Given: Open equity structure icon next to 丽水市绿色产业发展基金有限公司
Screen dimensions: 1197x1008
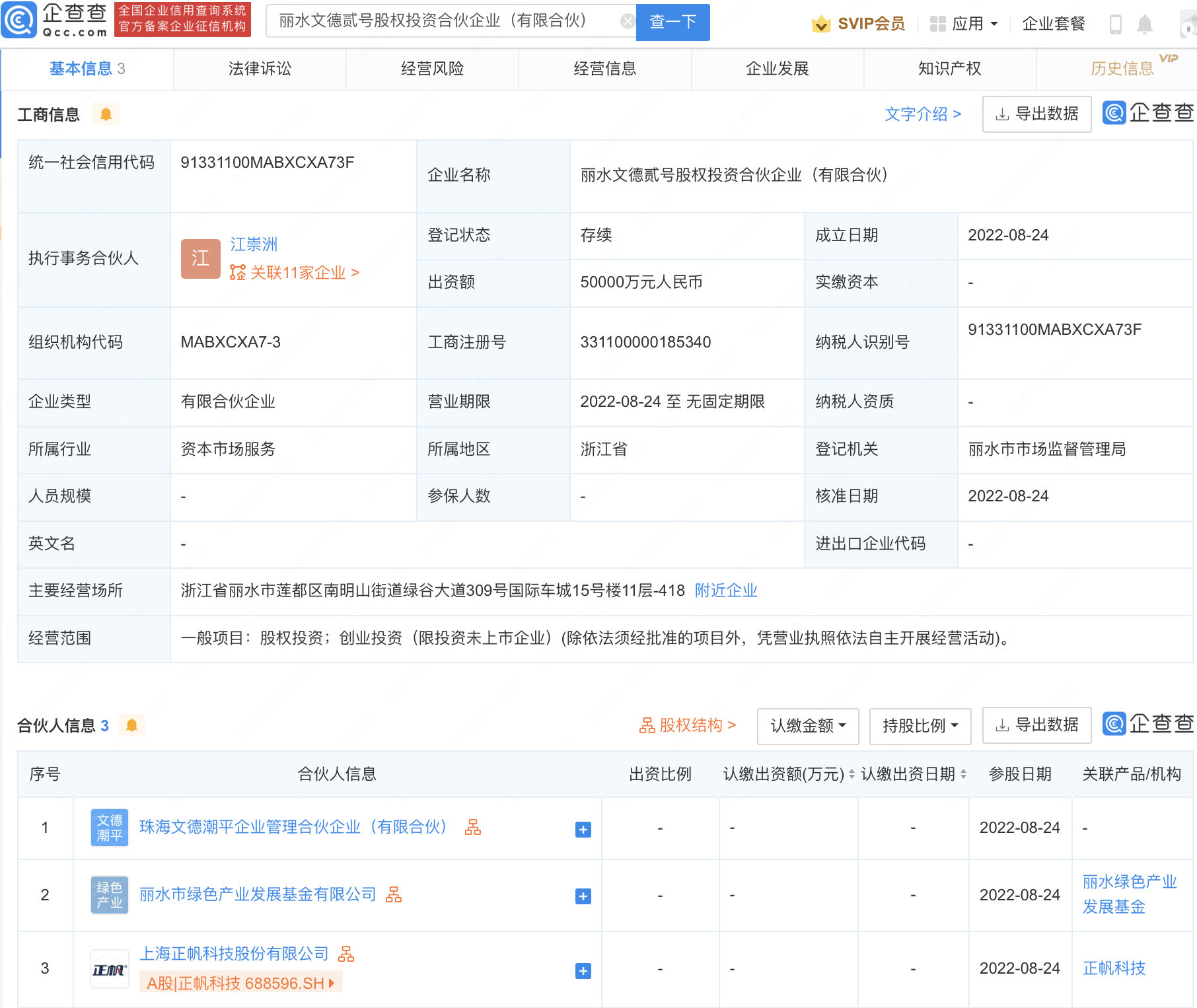Looking at the screenshot, I should point(394,894).
